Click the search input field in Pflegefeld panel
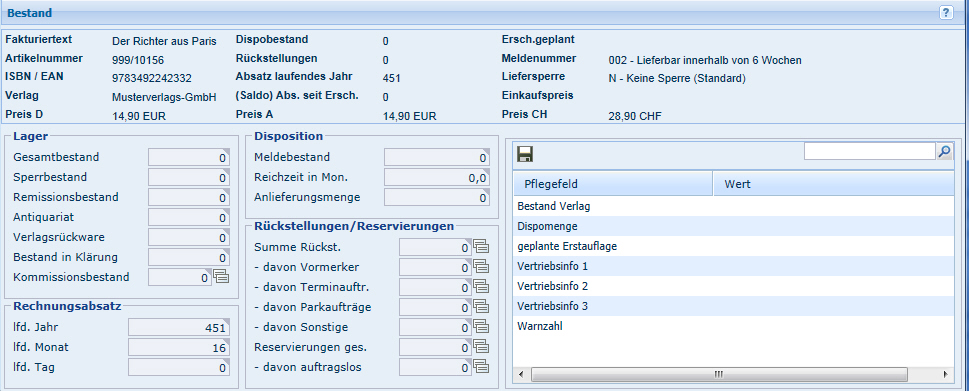Screen dimensions: 969x391 coord(870,151)
